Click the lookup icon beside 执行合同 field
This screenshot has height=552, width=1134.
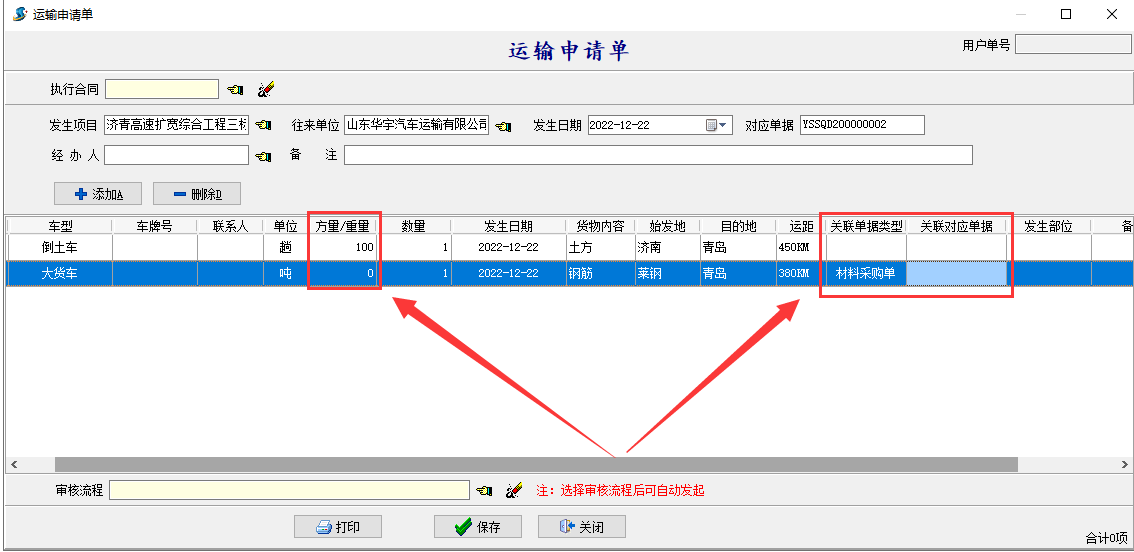235,90
